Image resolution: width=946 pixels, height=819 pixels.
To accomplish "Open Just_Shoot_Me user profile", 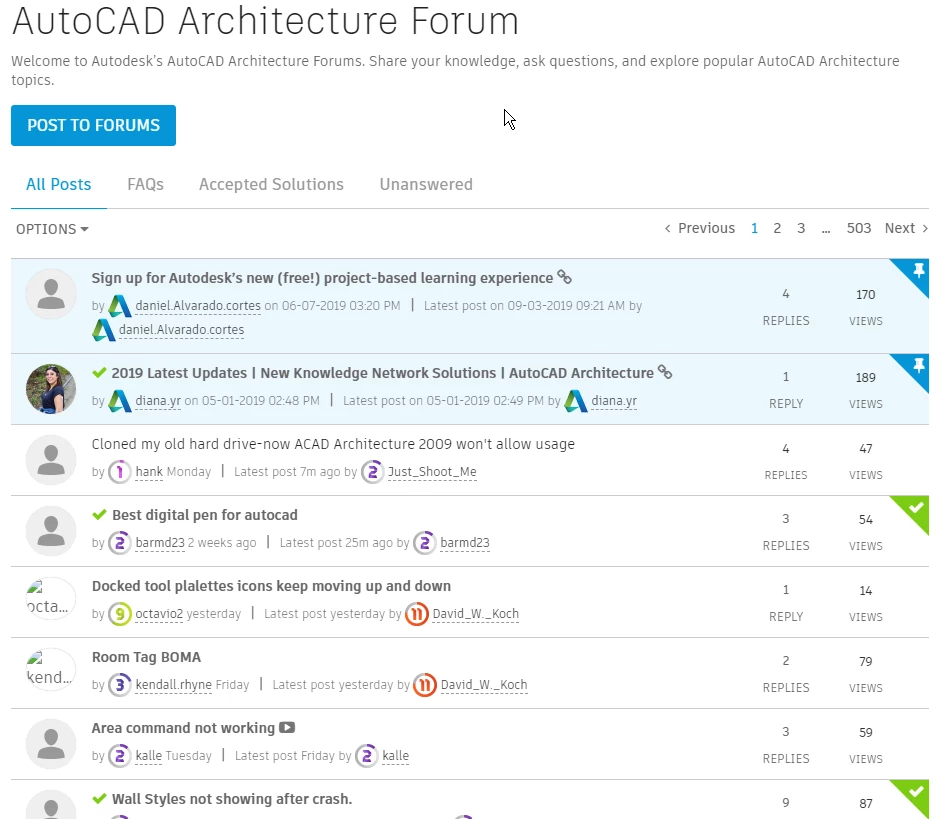I will [x=432, y=471].
